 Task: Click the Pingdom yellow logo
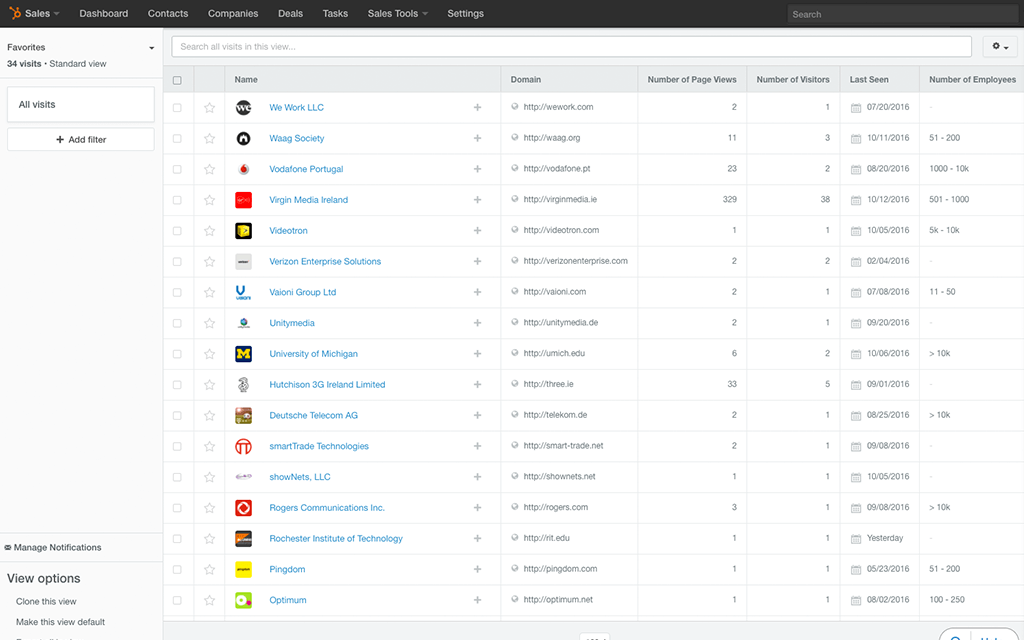tap(244, 569)
